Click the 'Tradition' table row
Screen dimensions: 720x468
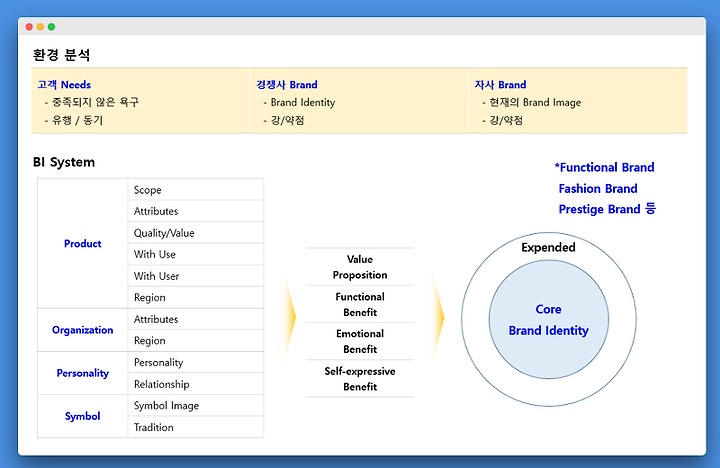(x=196, y=427)
